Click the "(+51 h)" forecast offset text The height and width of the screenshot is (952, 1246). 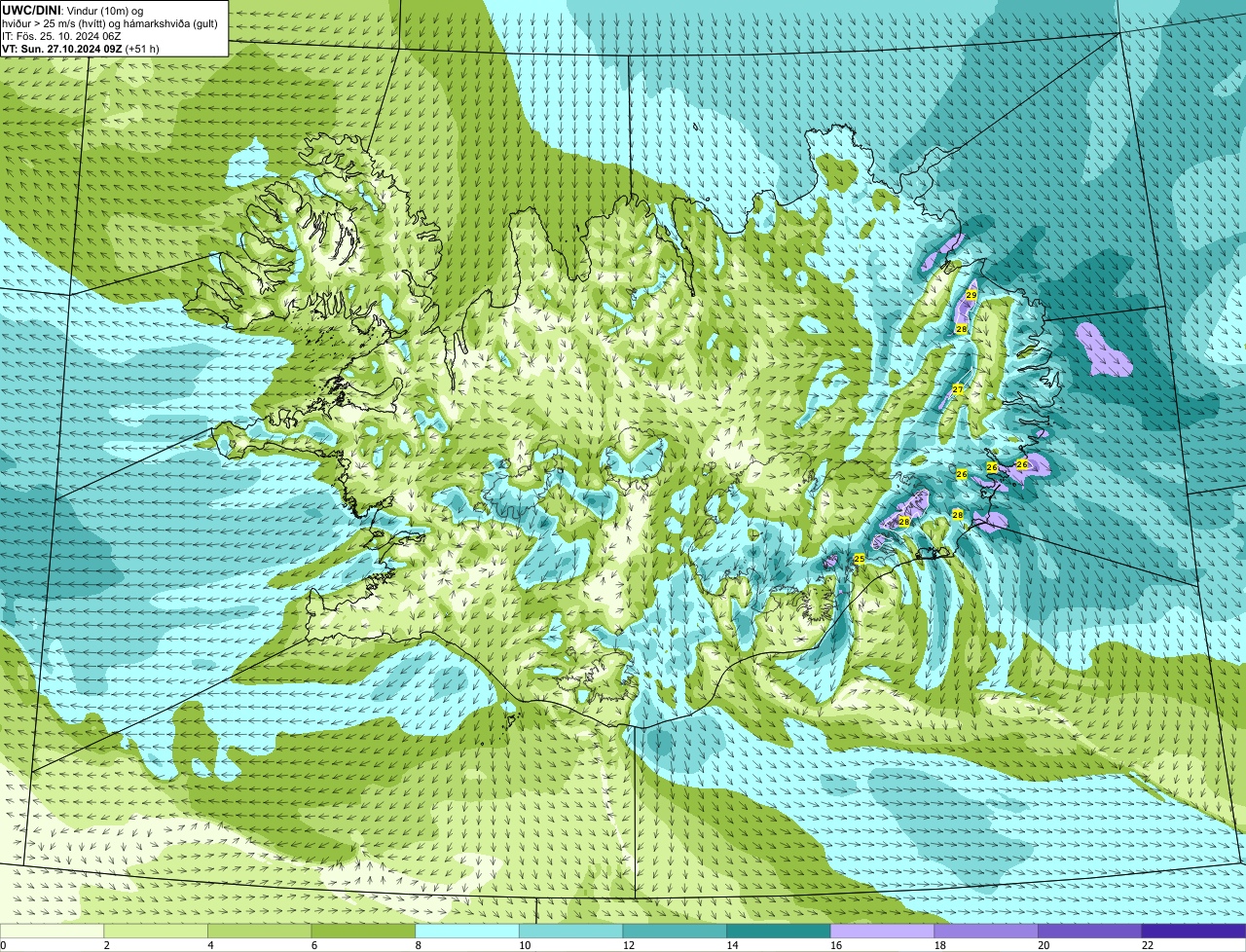click(x=142, y=49)
